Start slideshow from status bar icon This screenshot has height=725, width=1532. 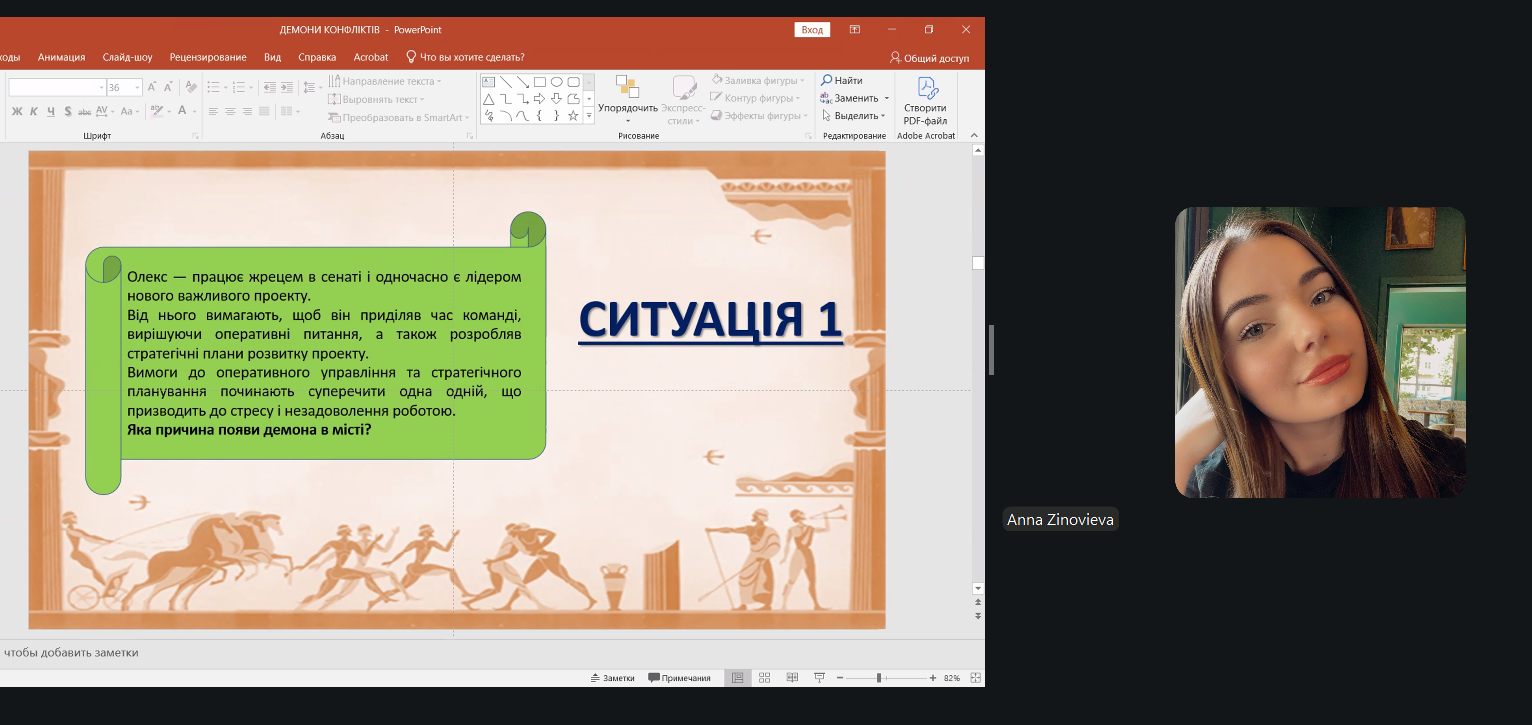819,678
